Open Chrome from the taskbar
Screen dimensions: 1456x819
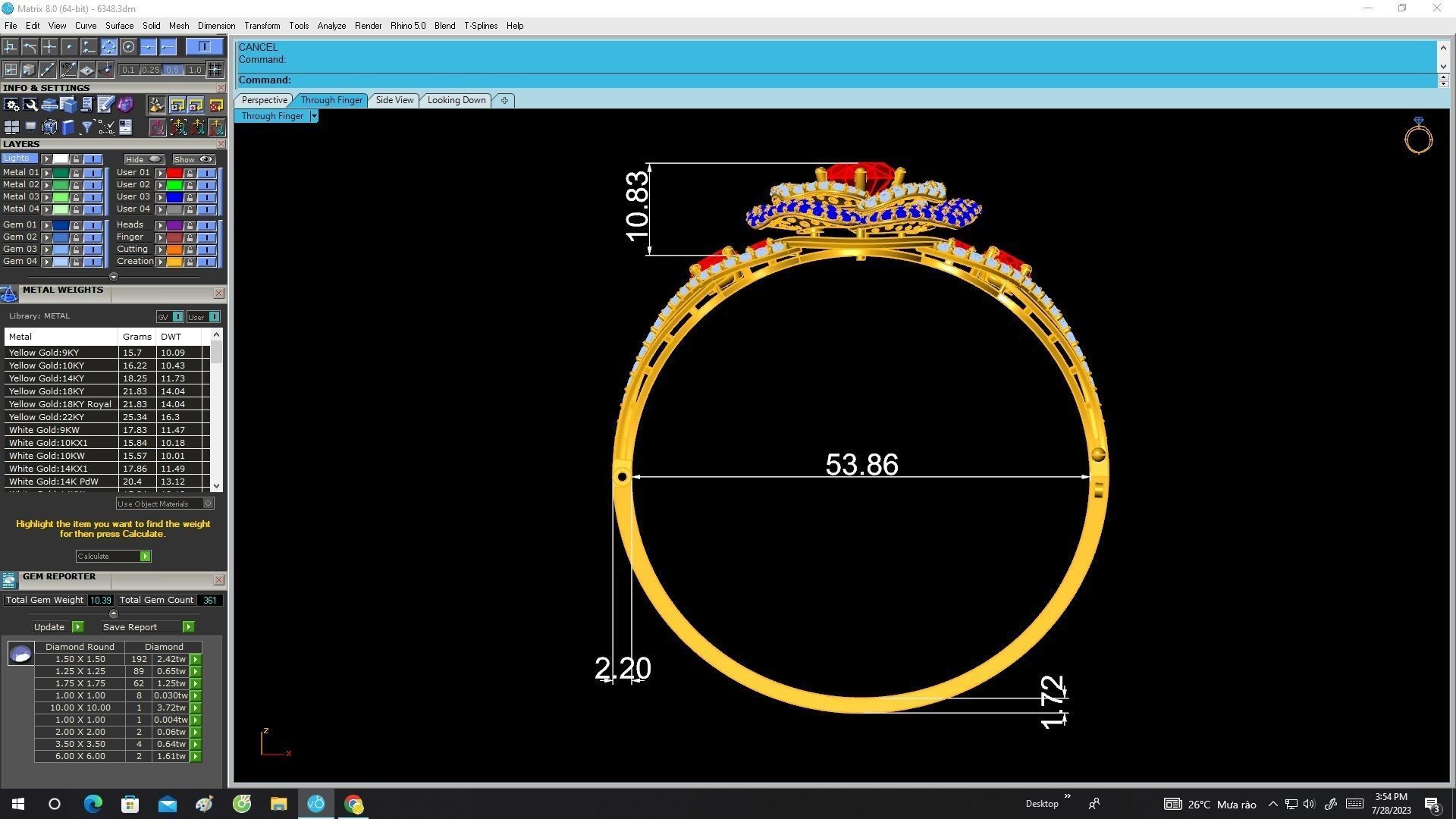pyautogui.click(x=353, y=804)
